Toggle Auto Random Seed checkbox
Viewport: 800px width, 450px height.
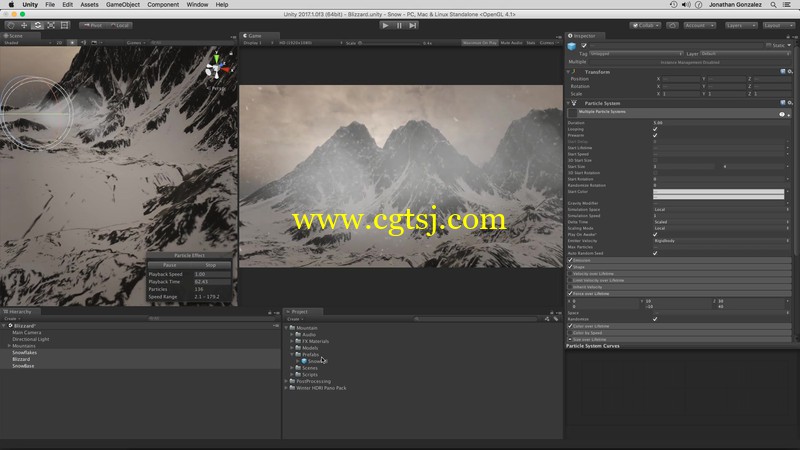pos(655,253)
